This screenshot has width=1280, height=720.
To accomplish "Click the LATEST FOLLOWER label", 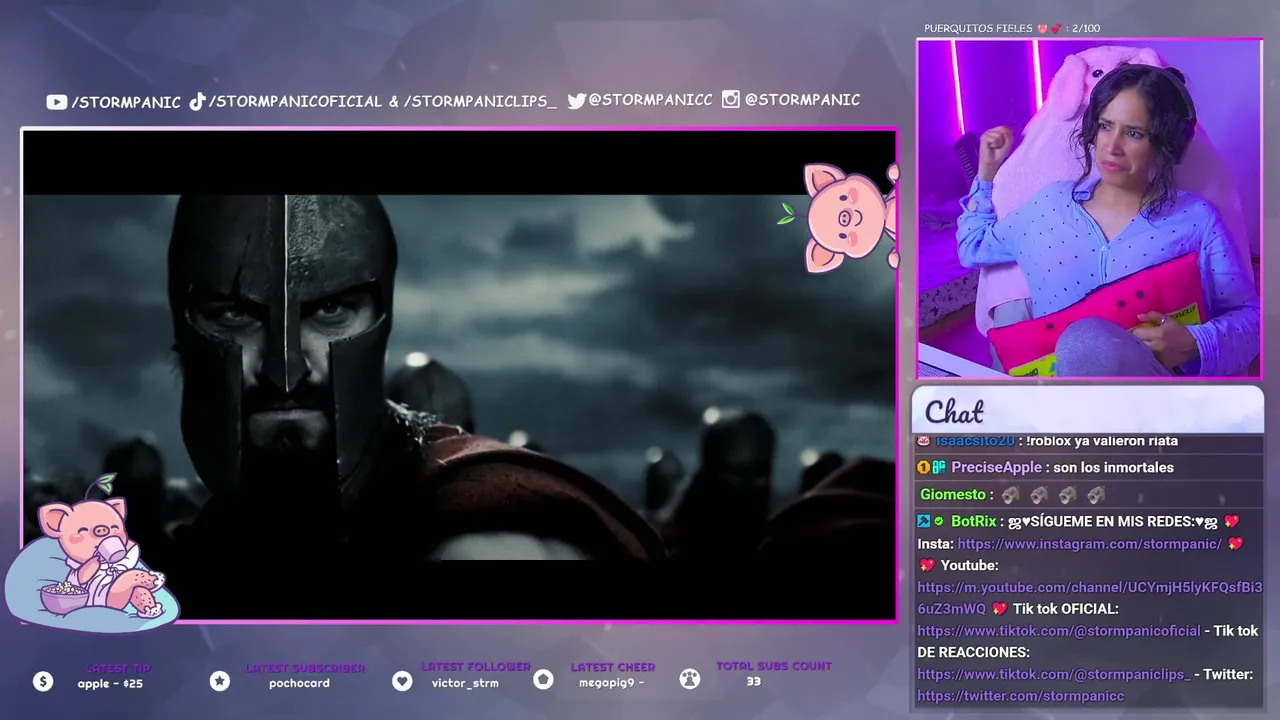I will tap(475, 666).
